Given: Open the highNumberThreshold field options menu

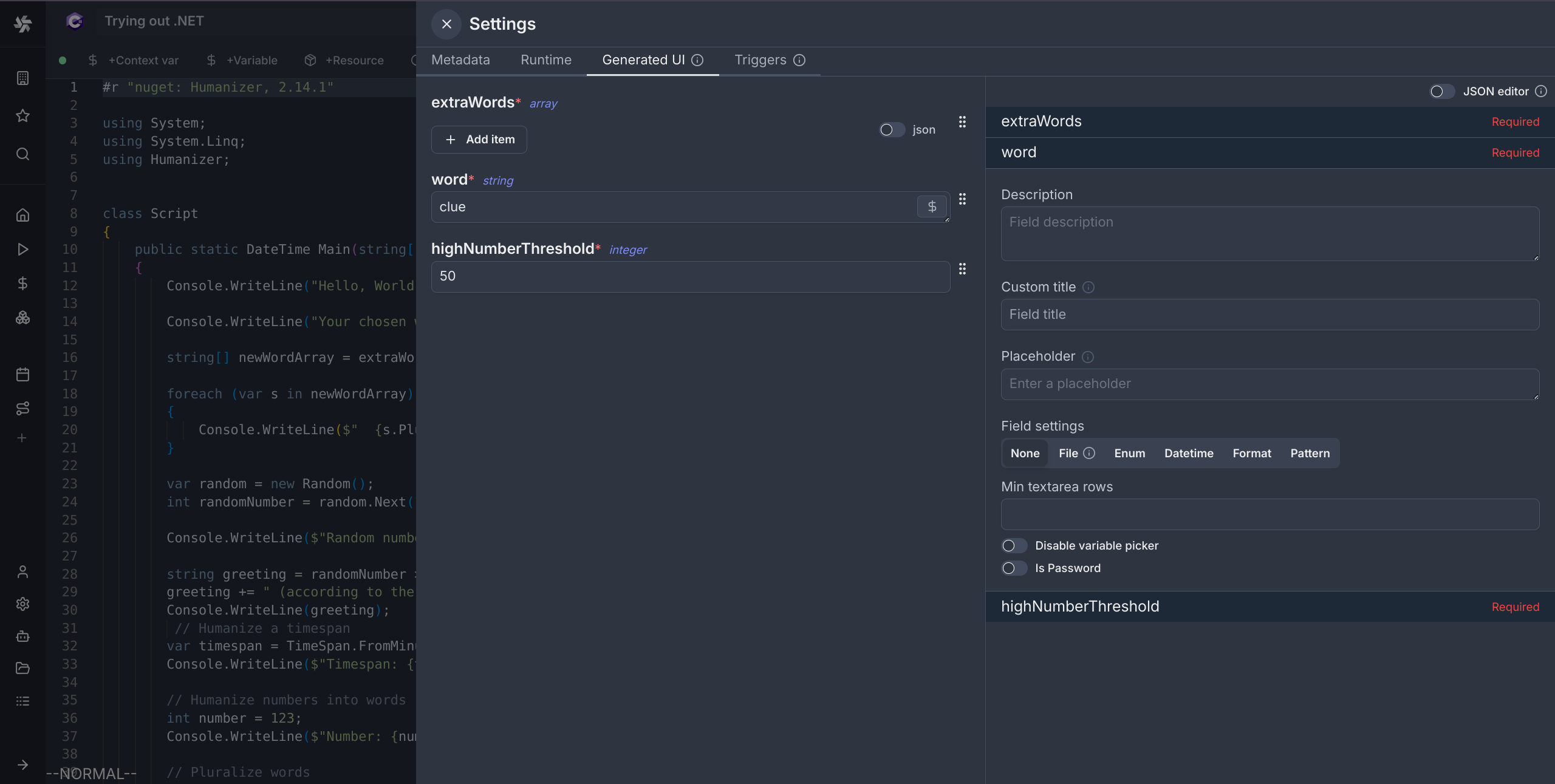Looking at the screenshot, I should [x=962, y=269].
